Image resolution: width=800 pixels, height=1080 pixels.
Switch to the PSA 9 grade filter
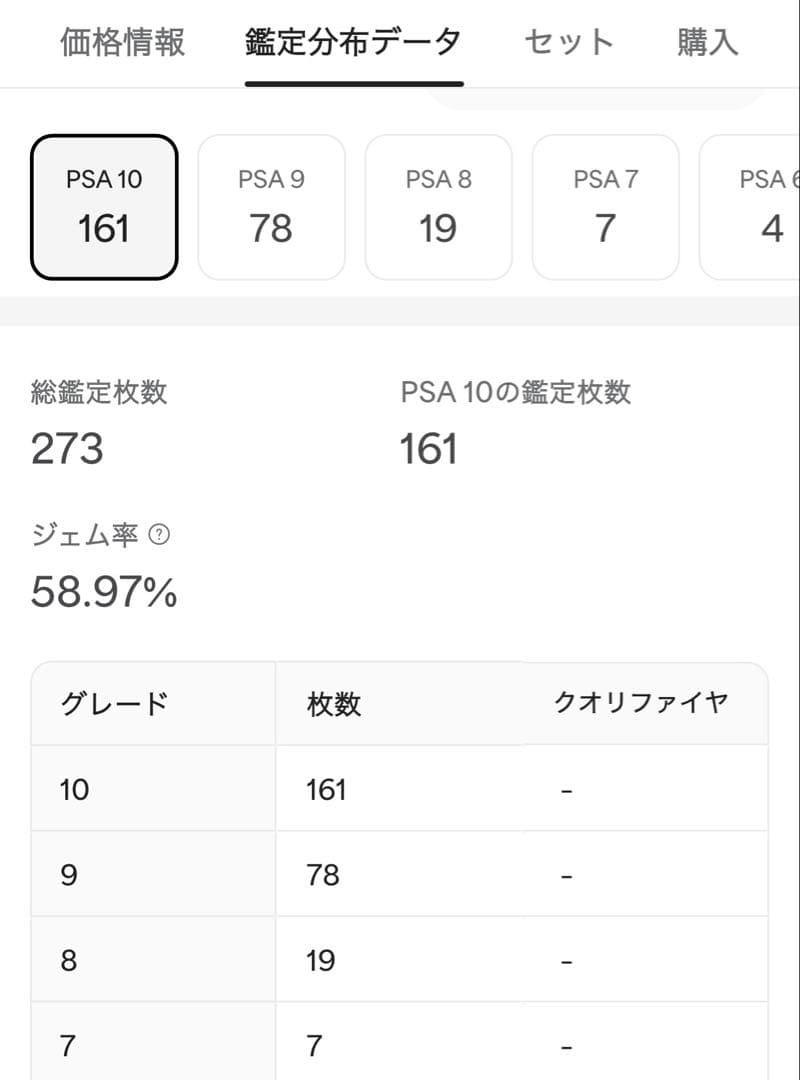[x=271, y=205]
